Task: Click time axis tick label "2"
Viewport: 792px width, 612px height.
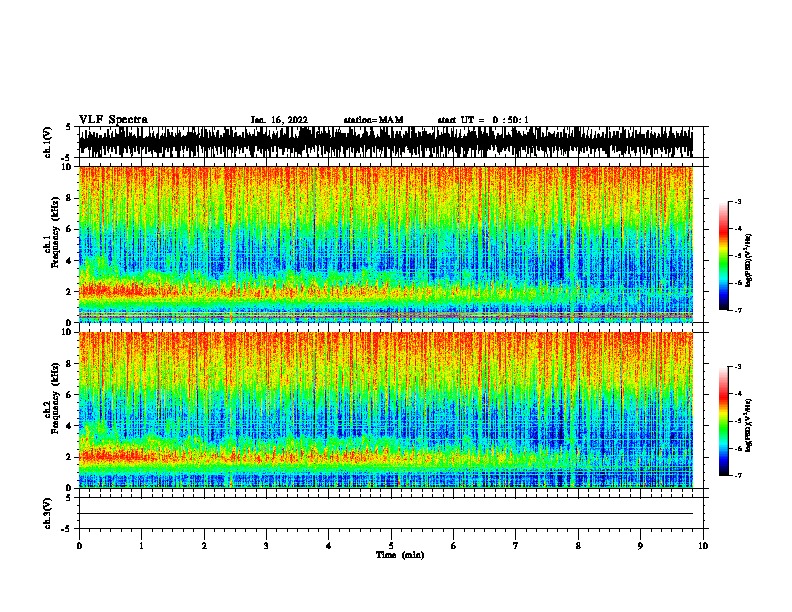Action: click(x=204, y=546)
